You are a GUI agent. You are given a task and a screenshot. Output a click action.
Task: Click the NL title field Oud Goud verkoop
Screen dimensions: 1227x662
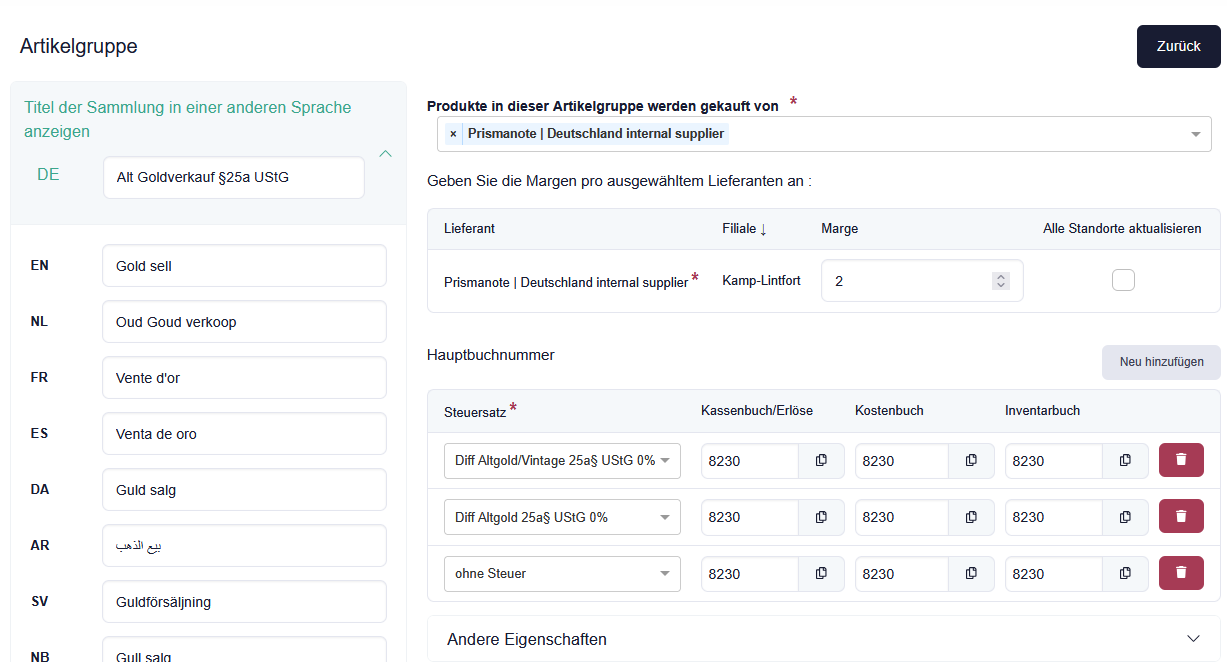tap(244, 322)
